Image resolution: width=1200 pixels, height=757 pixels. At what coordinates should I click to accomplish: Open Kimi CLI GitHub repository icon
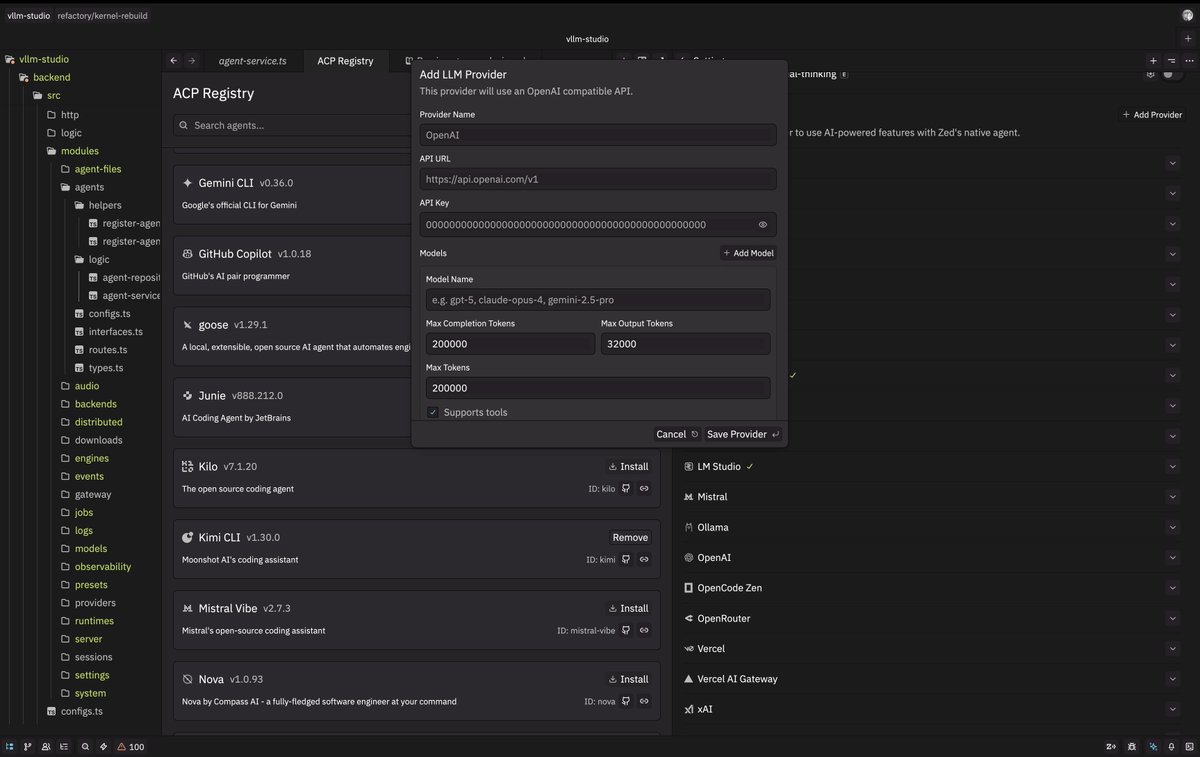point(626,560)
